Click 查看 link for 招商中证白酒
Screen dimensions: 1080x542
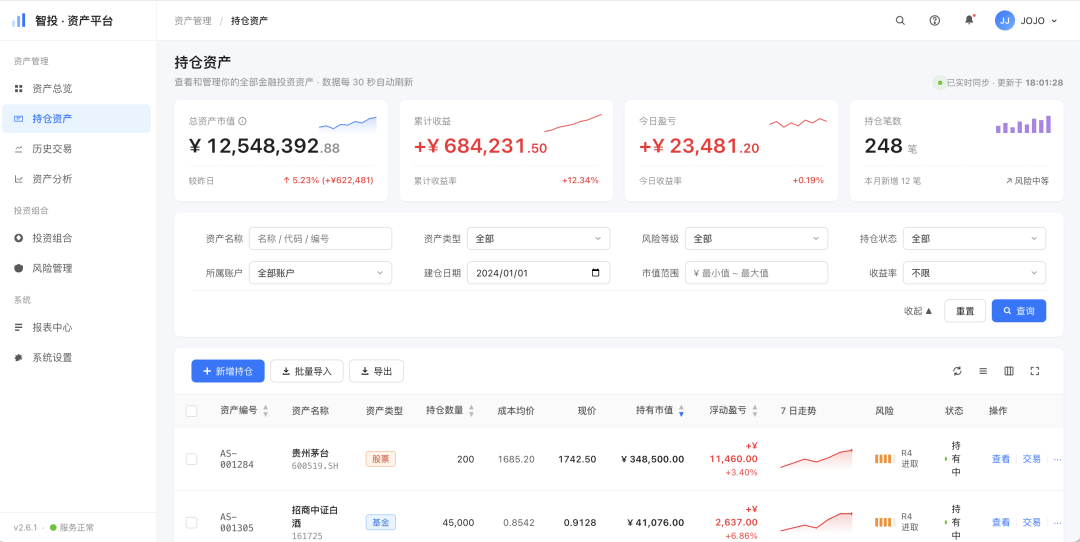point(1001,523)
